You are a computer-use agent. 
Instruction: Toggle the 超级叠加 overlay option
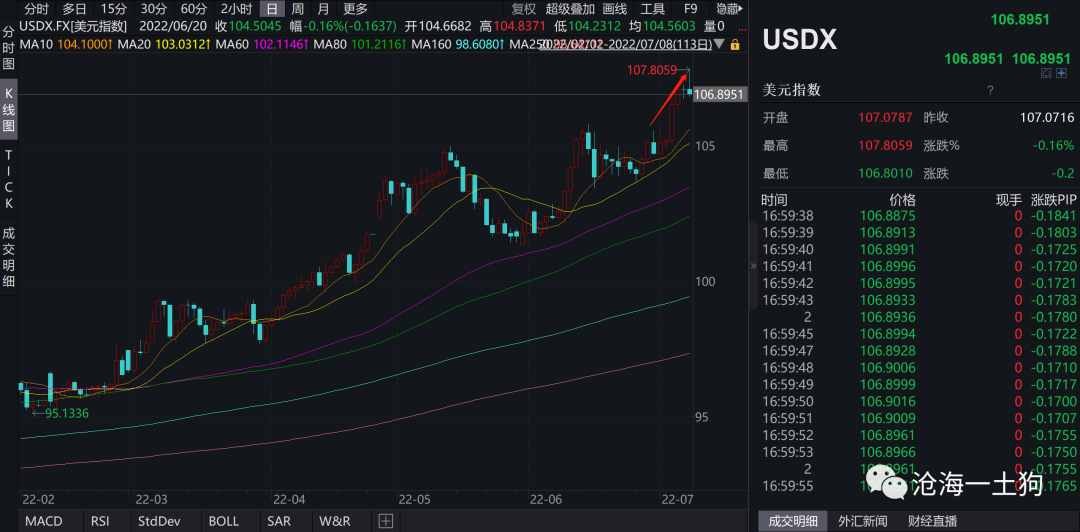[x=570, y=9]
